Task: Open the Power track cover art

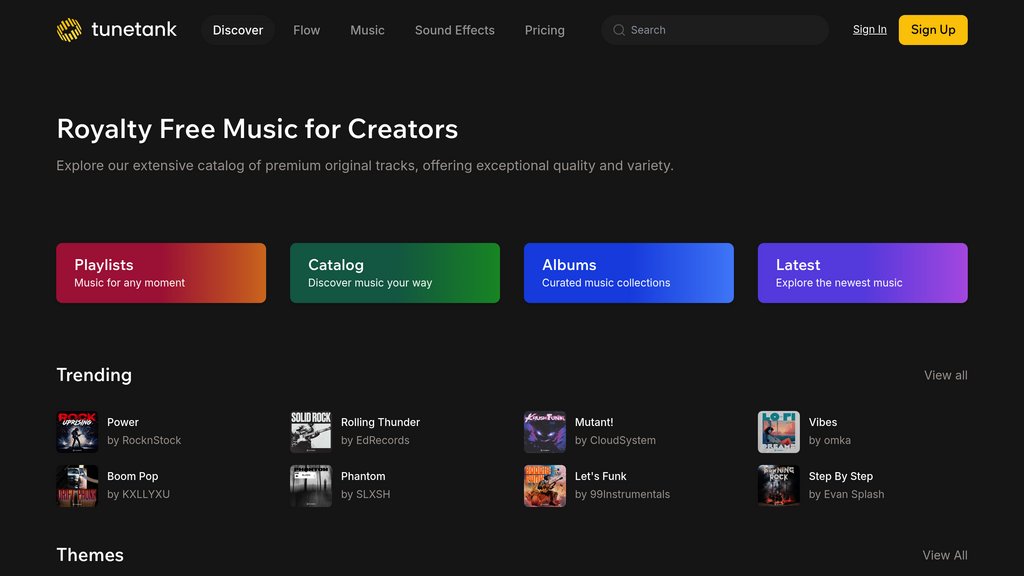Action: (77, 432)
